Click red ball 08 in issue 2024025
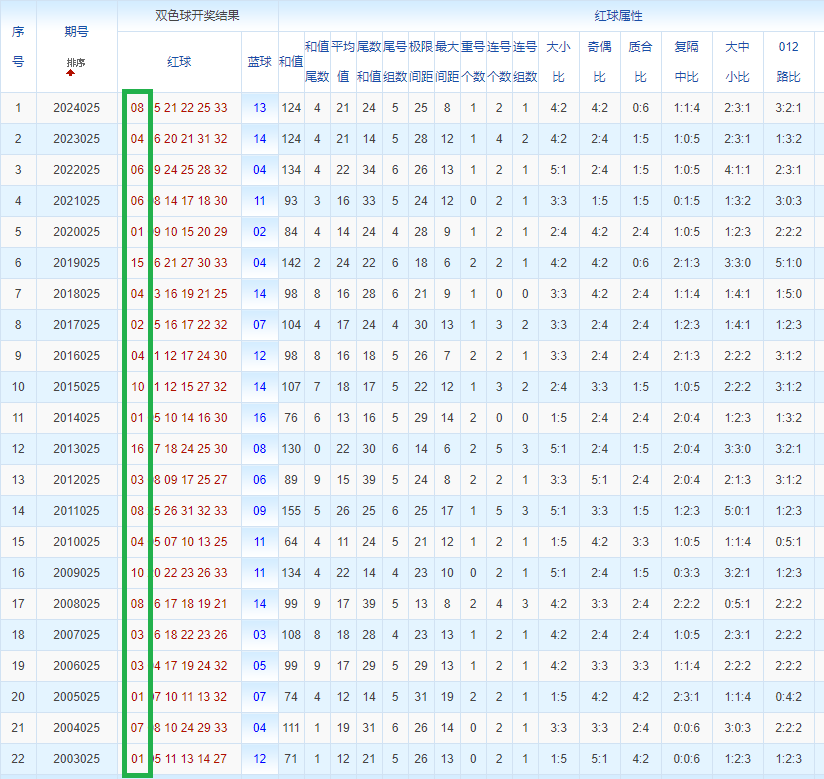The image size is (824, 779). point(138,108)
